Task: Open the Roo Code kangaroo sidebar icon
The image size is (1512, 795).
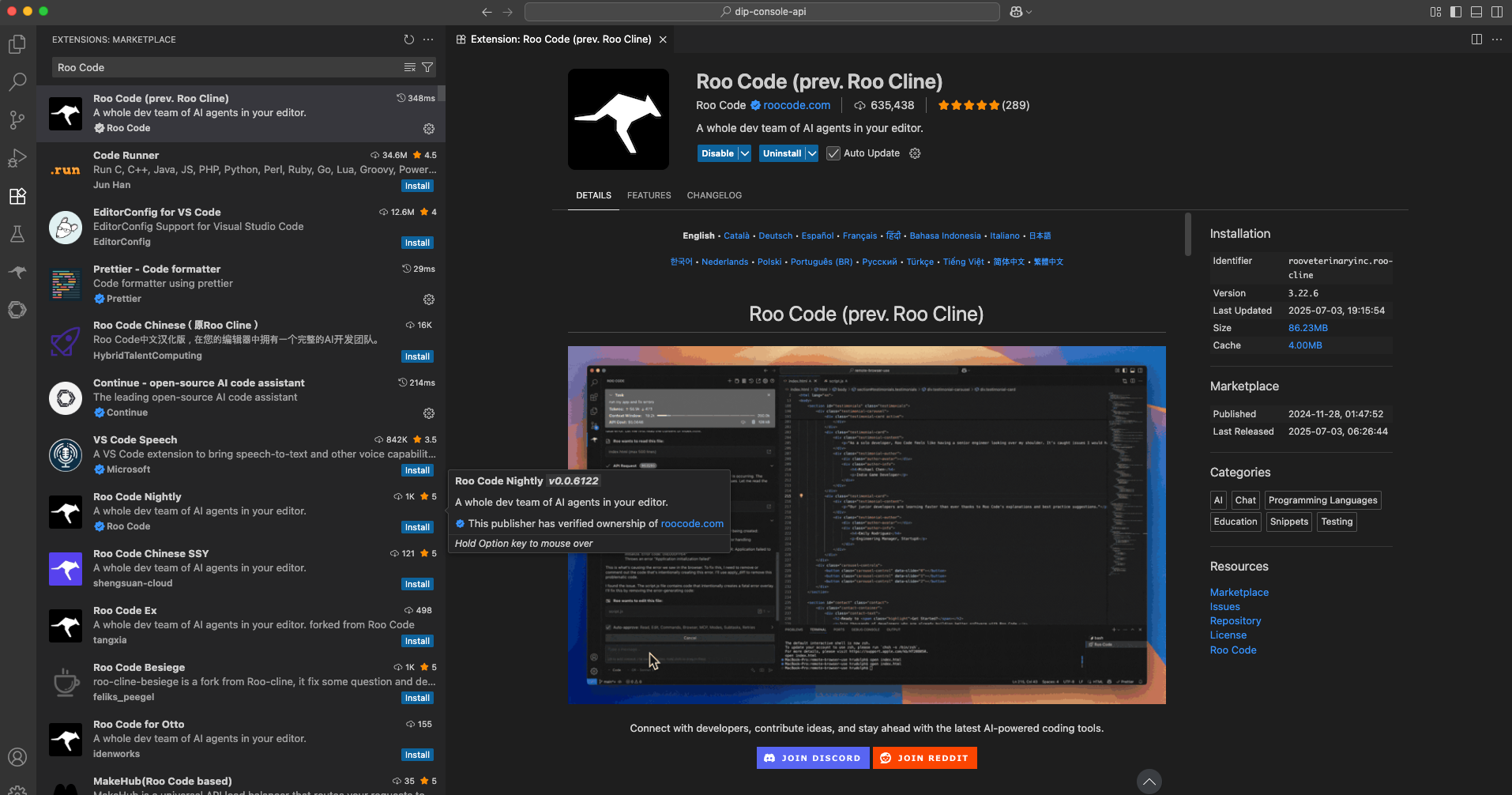Action: [17, 272]
